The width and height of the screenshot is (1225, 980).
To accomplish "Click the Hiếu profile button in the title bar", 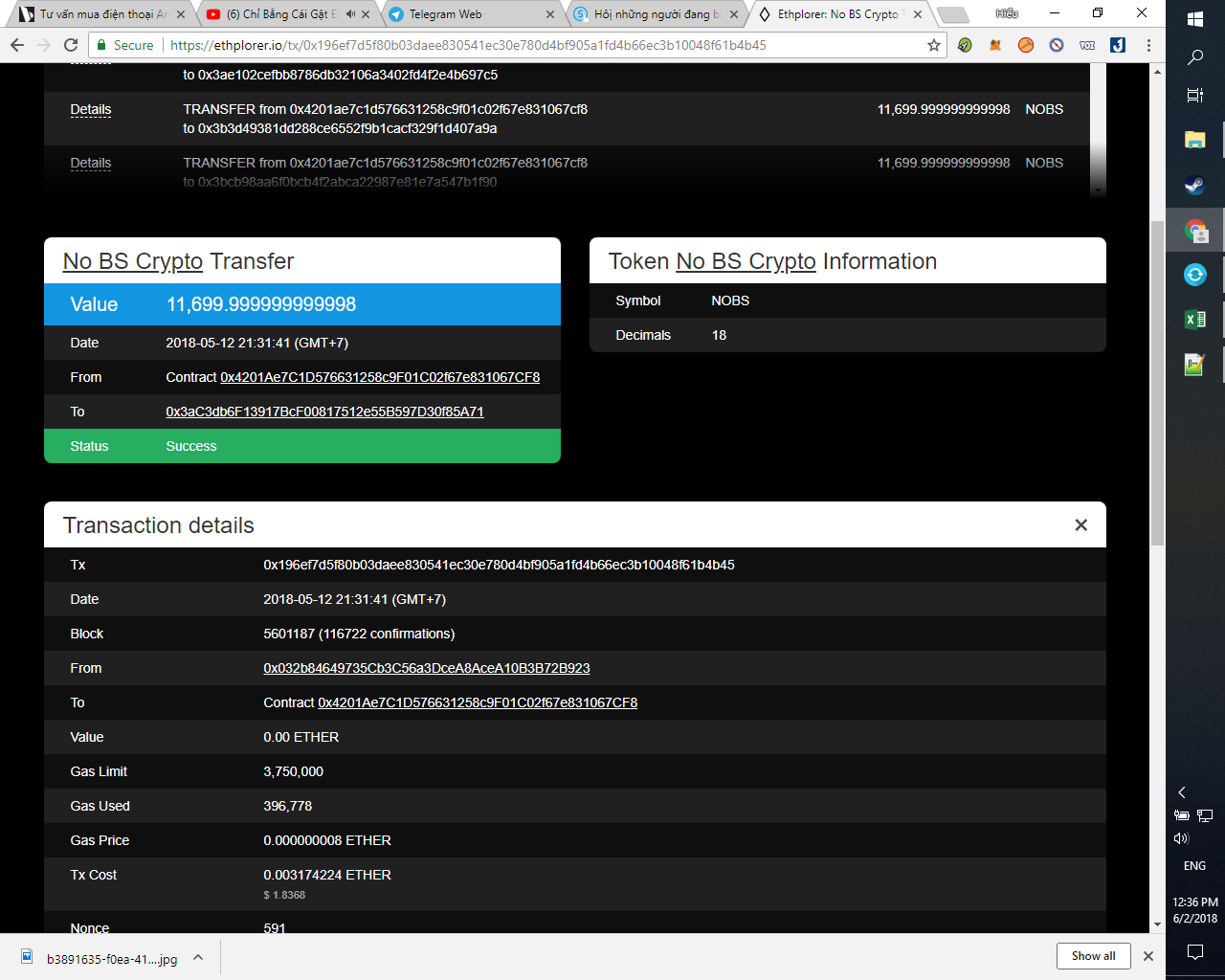I will [x=1007, y=13].
